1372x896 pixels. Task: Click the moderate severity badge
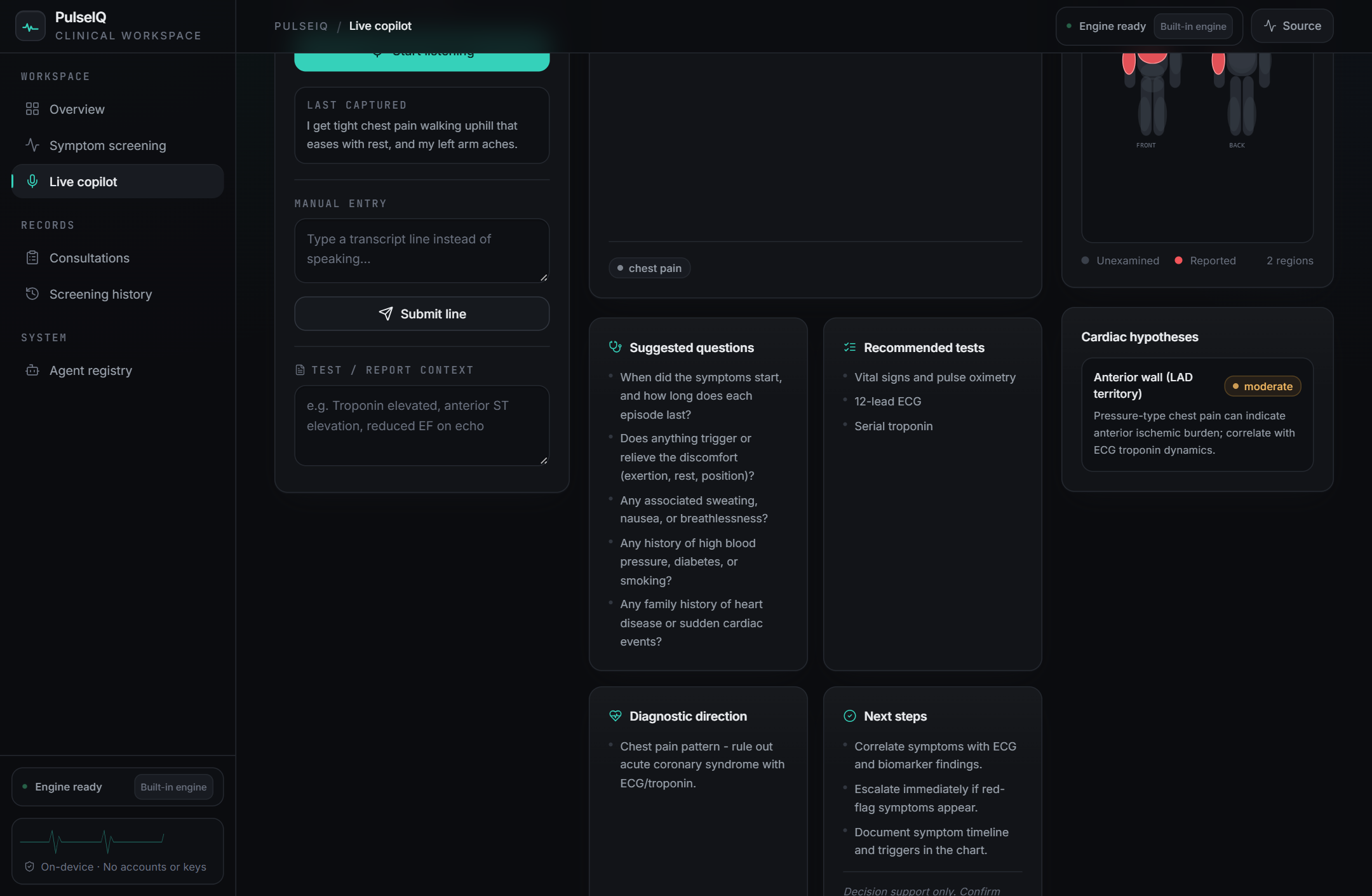pyautogui.click(x=1262, y=386)
